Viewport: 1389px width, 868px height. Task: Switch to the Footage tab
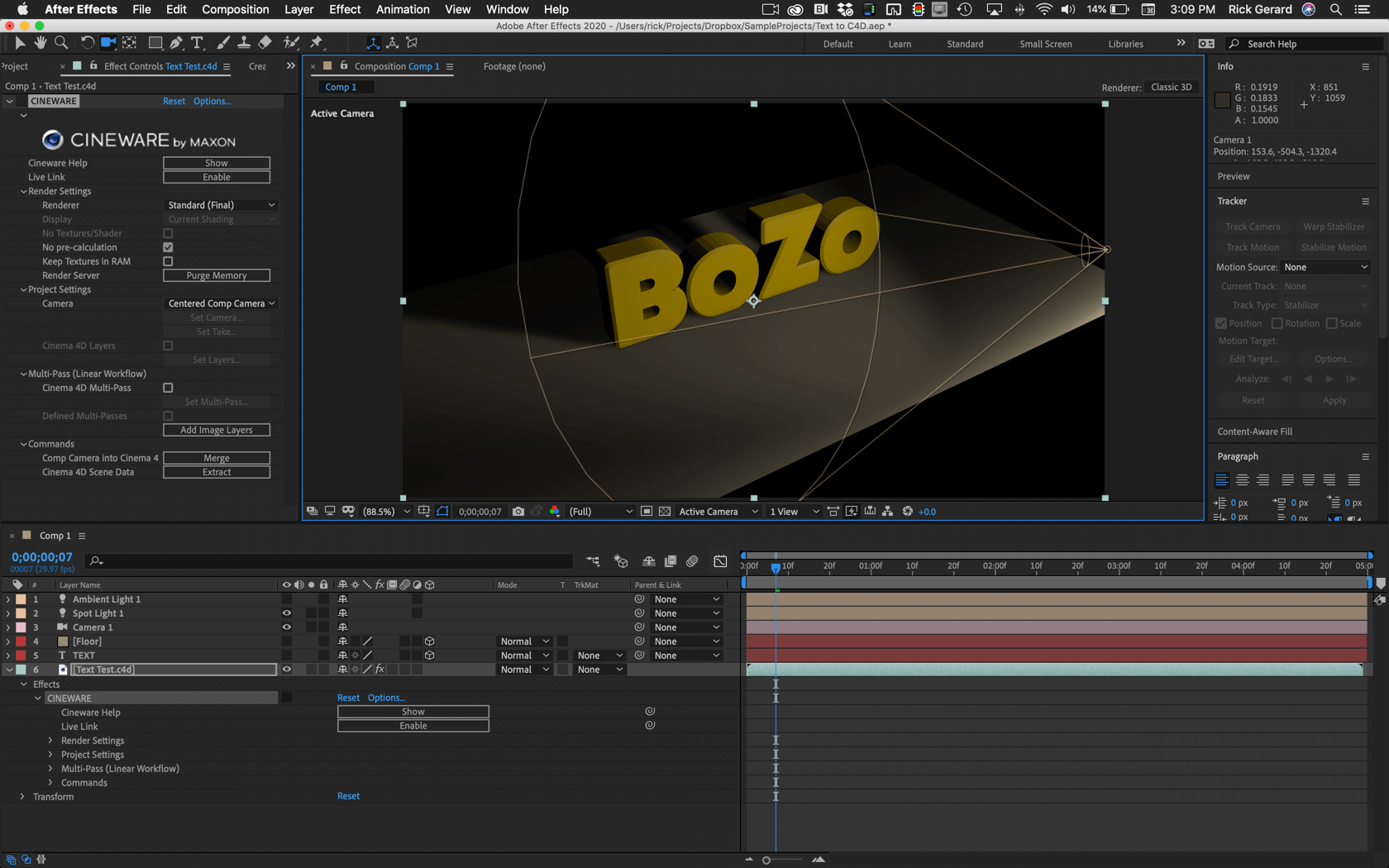(513, 66)
